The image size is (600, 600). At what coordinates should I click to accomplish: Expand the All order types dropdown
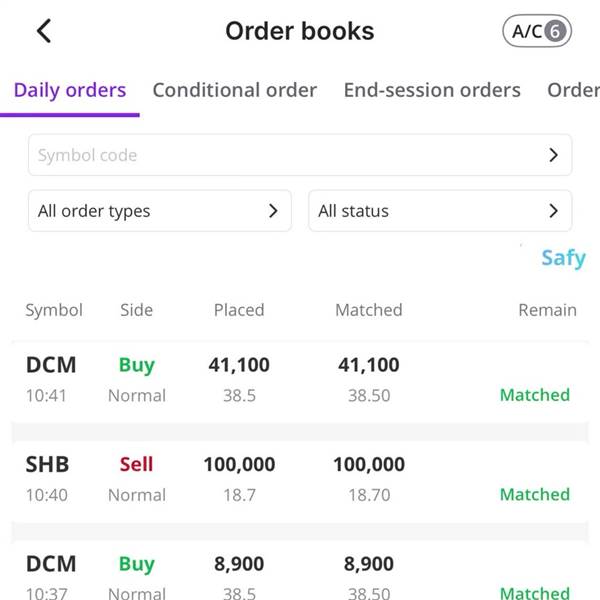click(160, 211)
